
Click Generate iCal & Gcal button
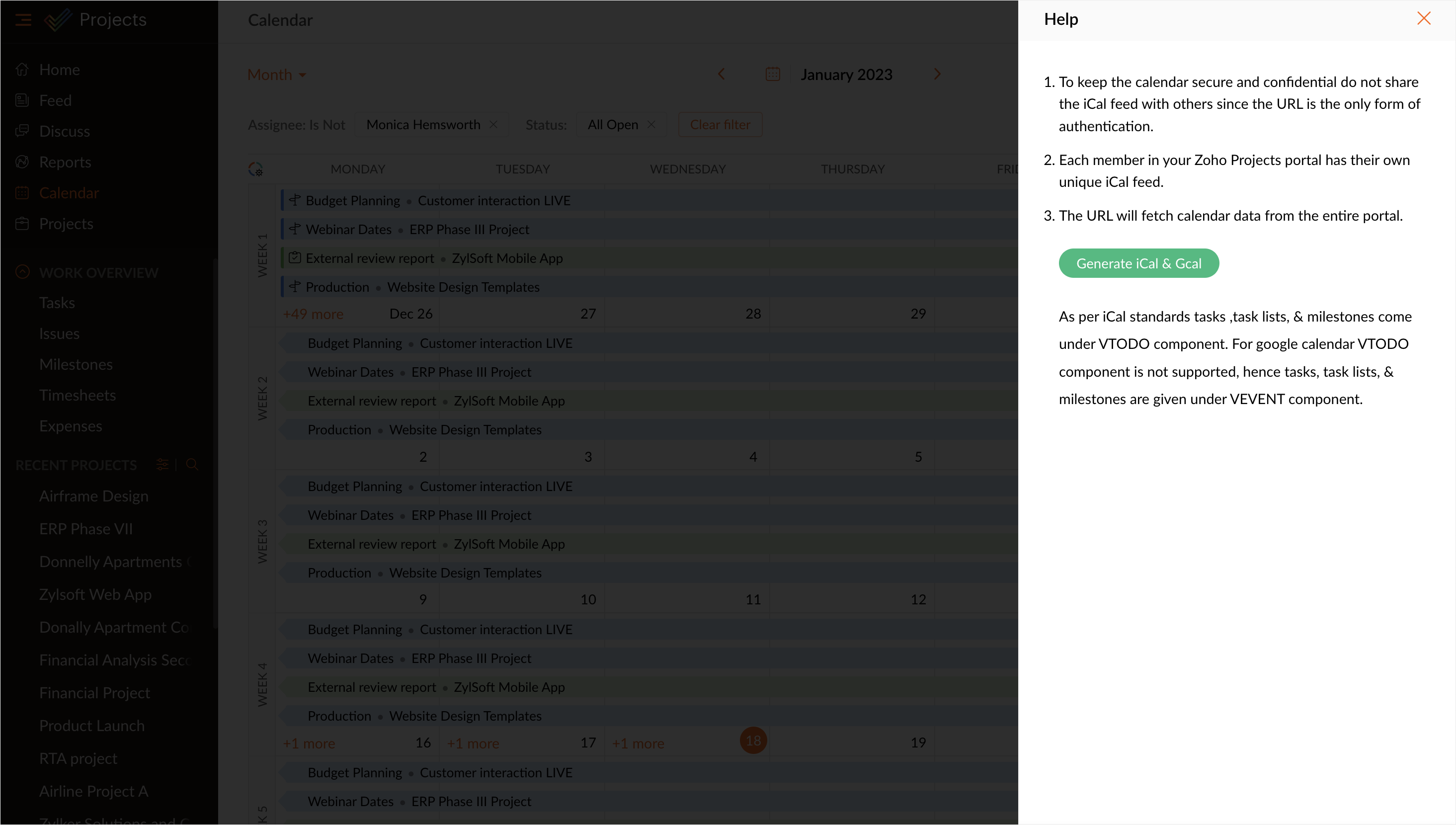click(x=1138, y=263)
